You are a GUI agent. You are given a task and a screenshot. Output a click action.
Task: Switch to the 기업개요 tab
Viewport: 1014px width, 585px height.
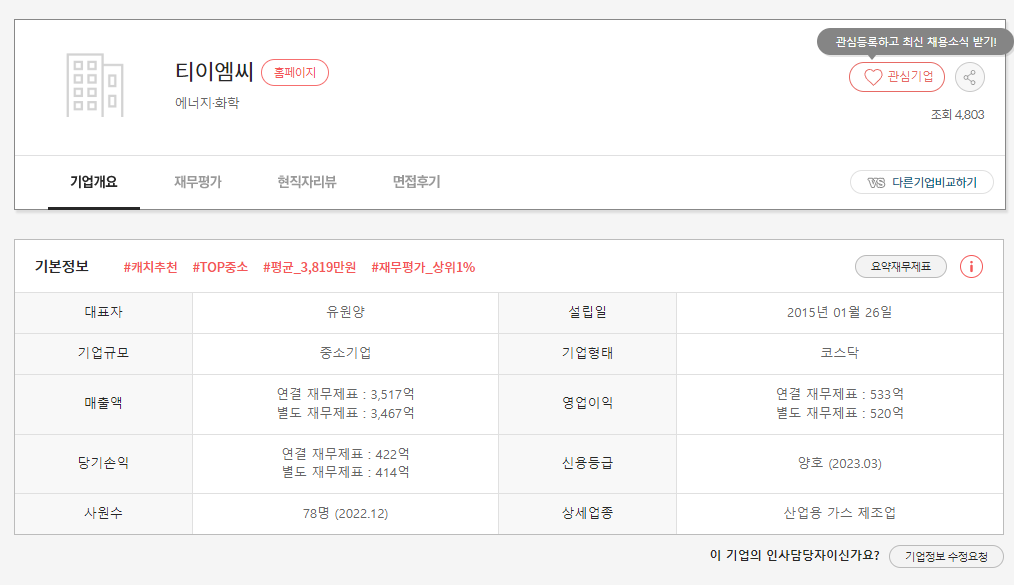[94, 182]
